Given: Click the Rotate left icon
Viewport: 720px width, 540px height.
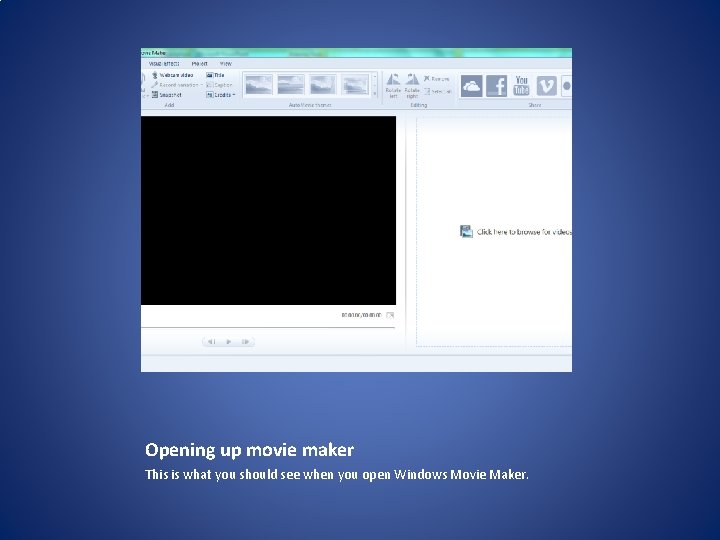Looking at the screenshot, I should (x=393, y=79).
